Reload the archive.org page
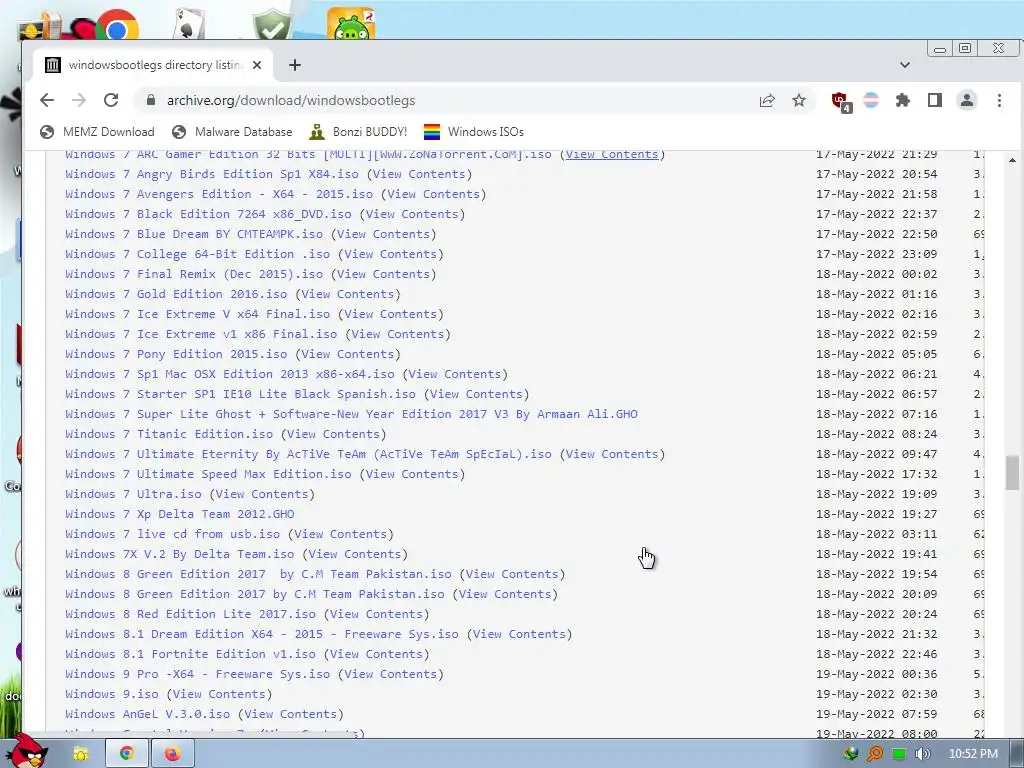This screenshot has width=1024, height=768. 111,101
